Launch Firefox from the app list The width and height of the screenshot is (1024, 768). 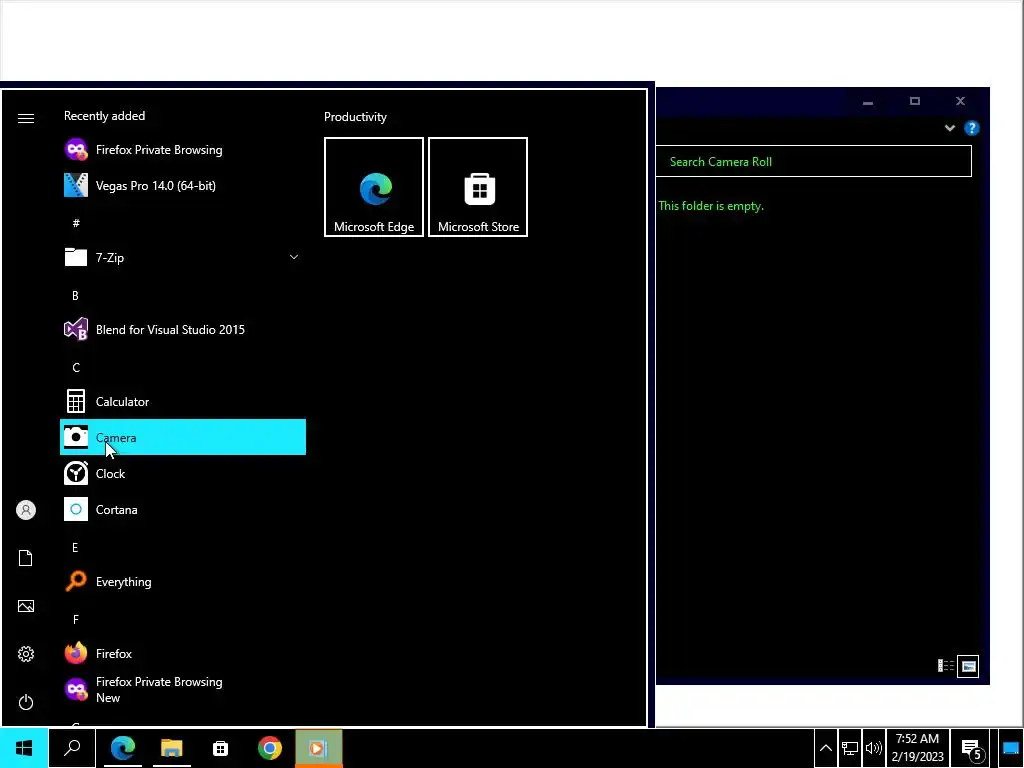pos(183,653)
